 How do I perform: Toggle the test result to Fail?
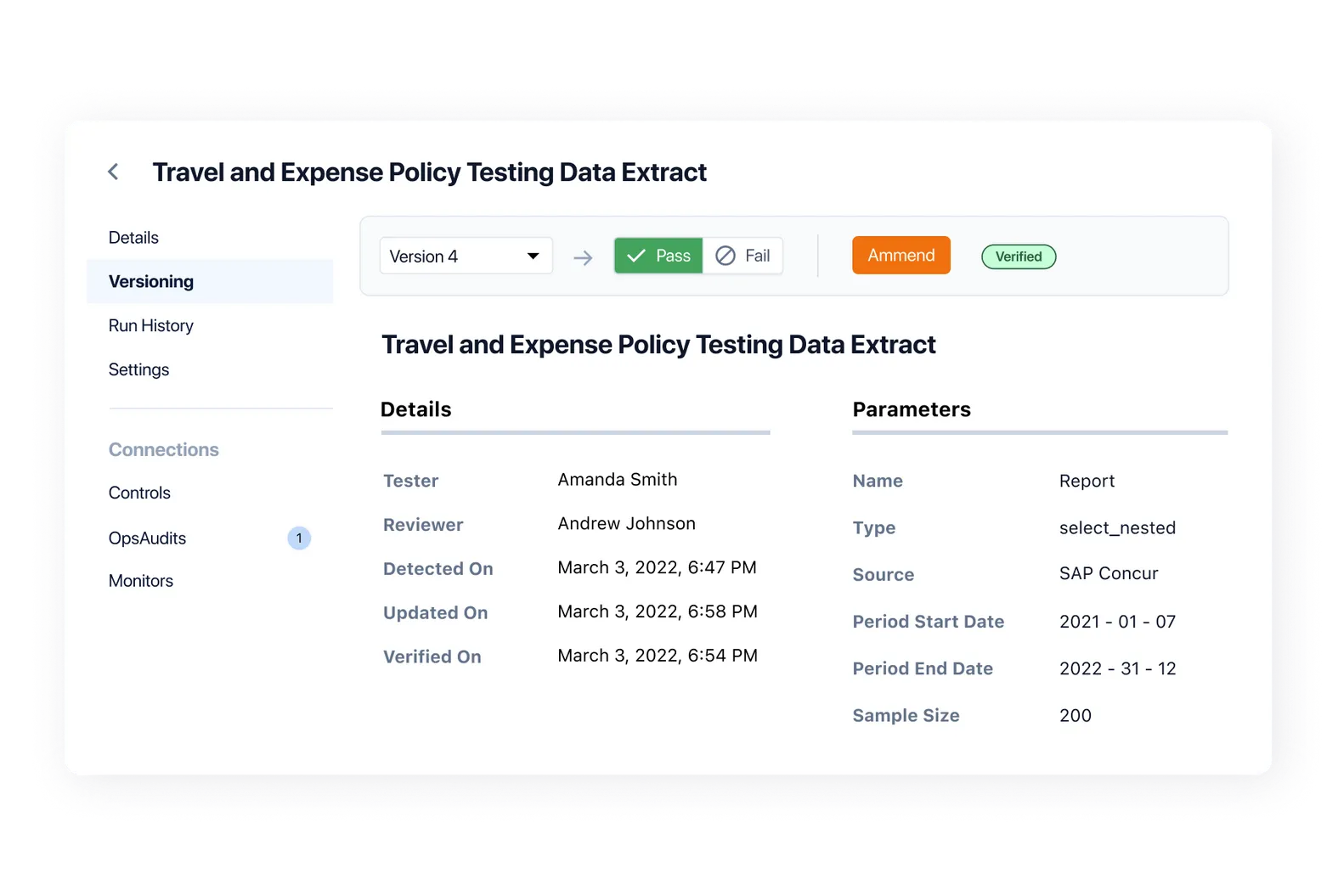coord(743,256)
